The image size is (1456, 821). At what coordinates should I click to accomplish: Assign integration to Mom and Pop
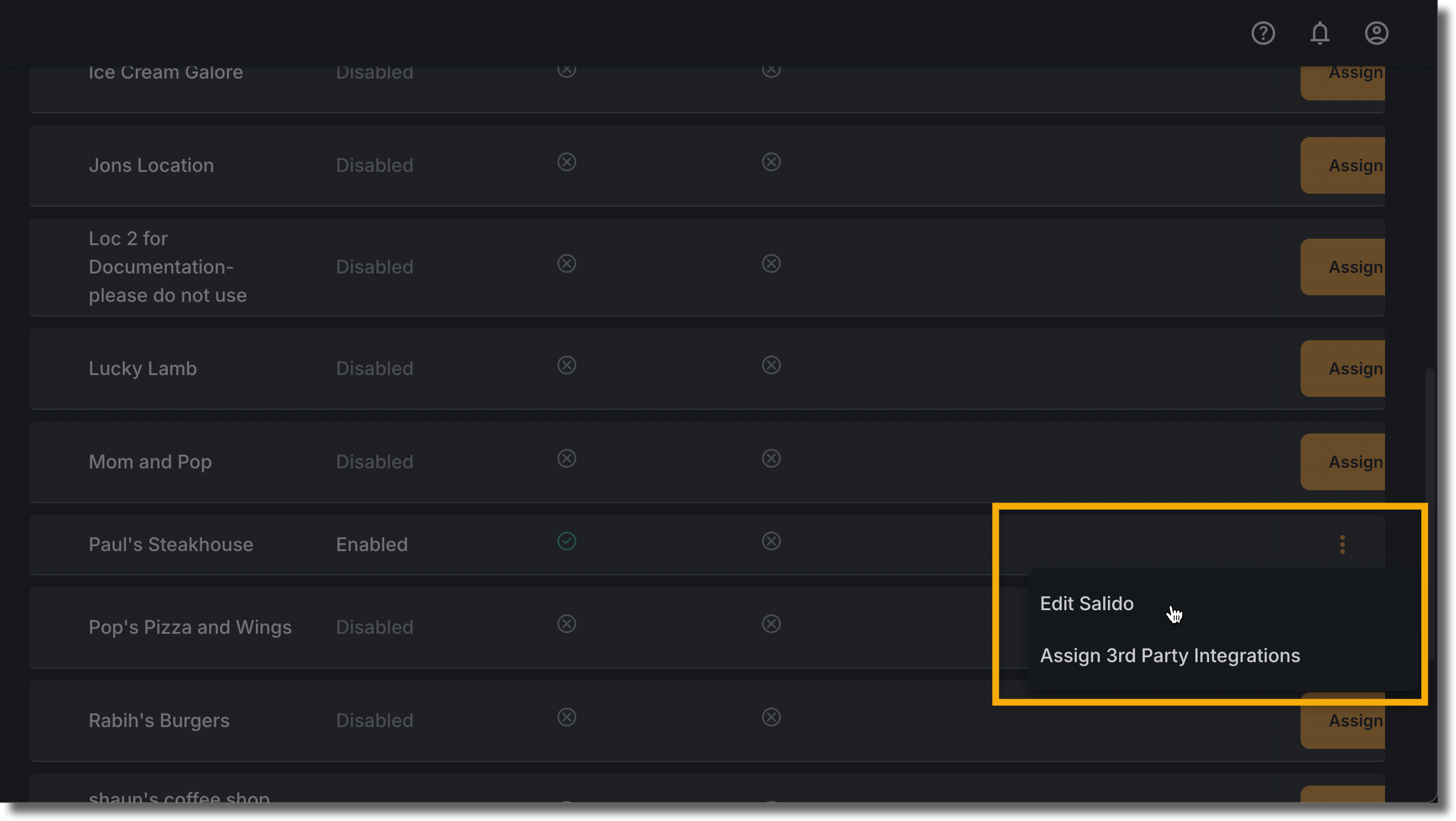[x=1343, y=462]
